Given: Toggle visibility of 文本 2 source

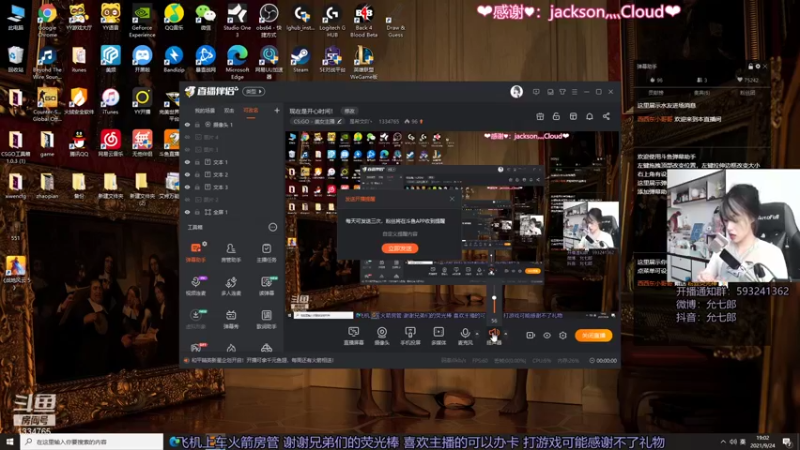Looking at the screenshot, I should pyautogui.click(x=187, y=174).
